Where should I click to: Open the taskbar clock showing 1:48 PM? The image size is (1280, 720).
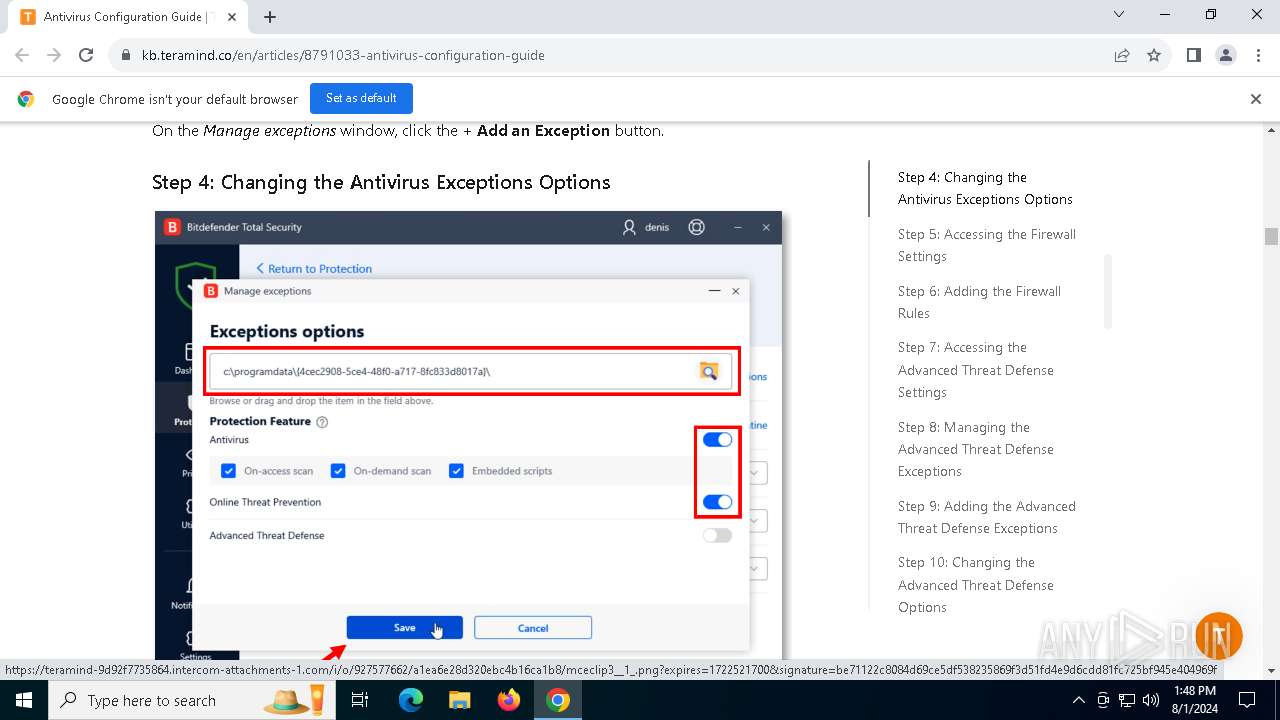1195,700
